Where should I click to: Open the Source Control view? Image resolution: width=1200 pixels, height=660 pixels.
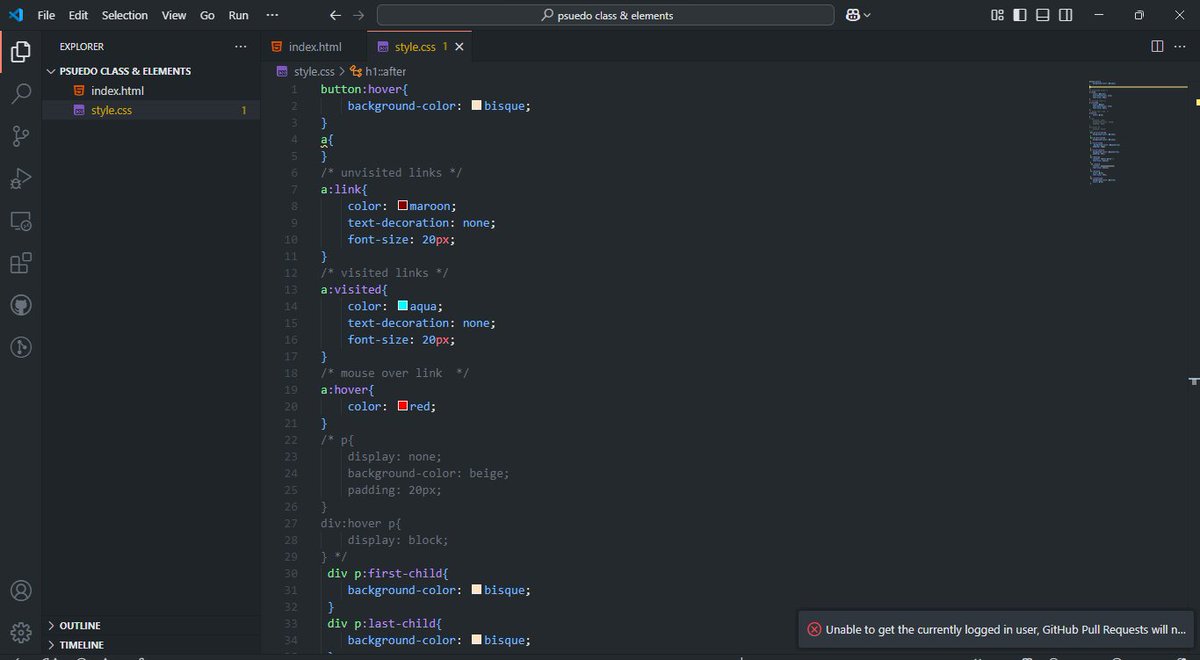click(x=20, y=136)
